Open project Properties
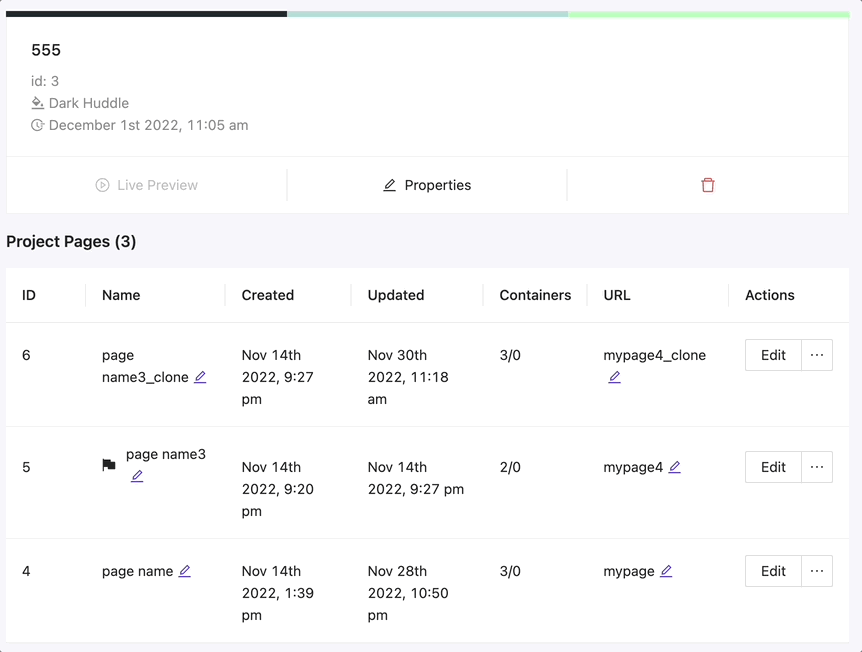Viewport: 862px width, 652px height. 427,185
